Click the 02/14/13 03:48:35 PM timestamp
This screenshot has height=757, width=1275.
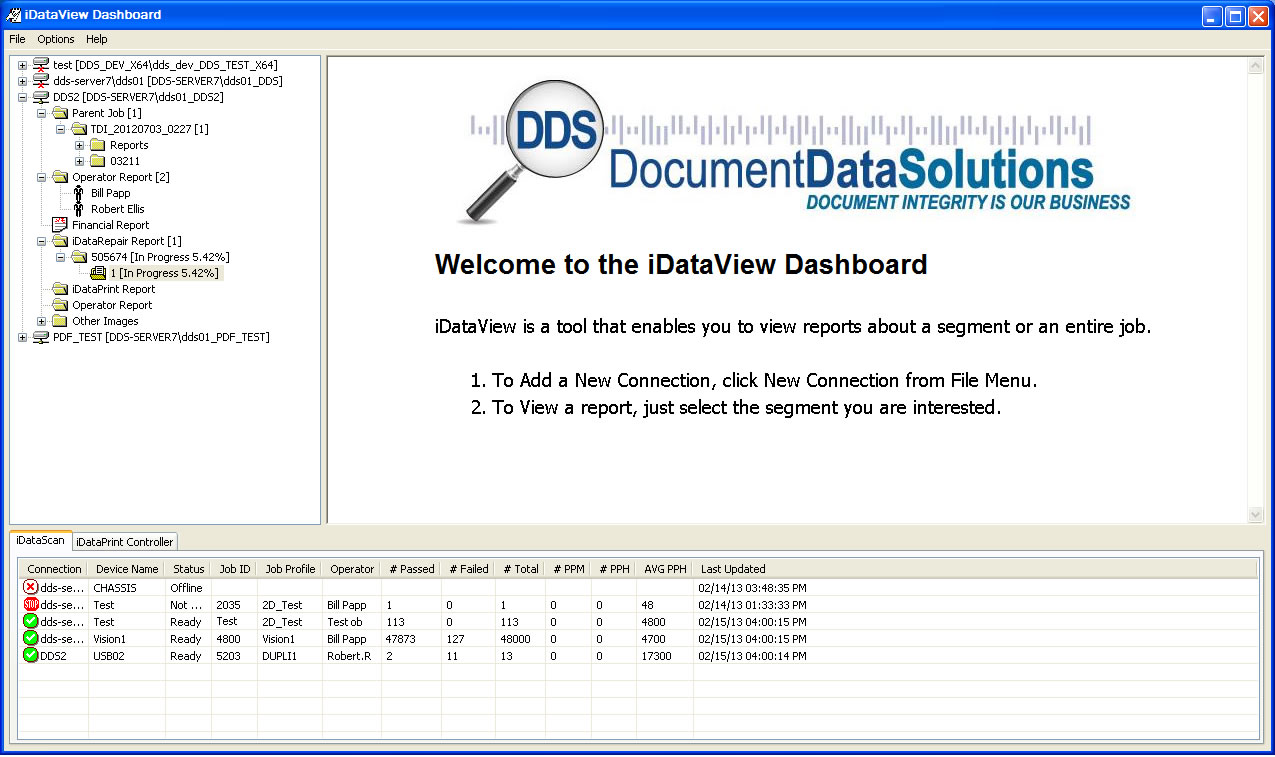pyautogui.click(x=752, y=588)
